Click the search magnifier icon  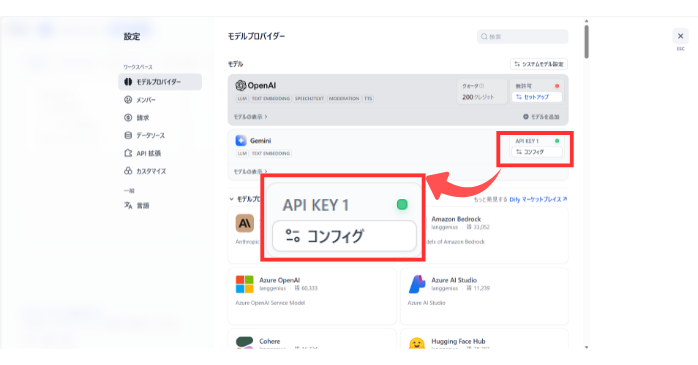(x=484, y=36)
